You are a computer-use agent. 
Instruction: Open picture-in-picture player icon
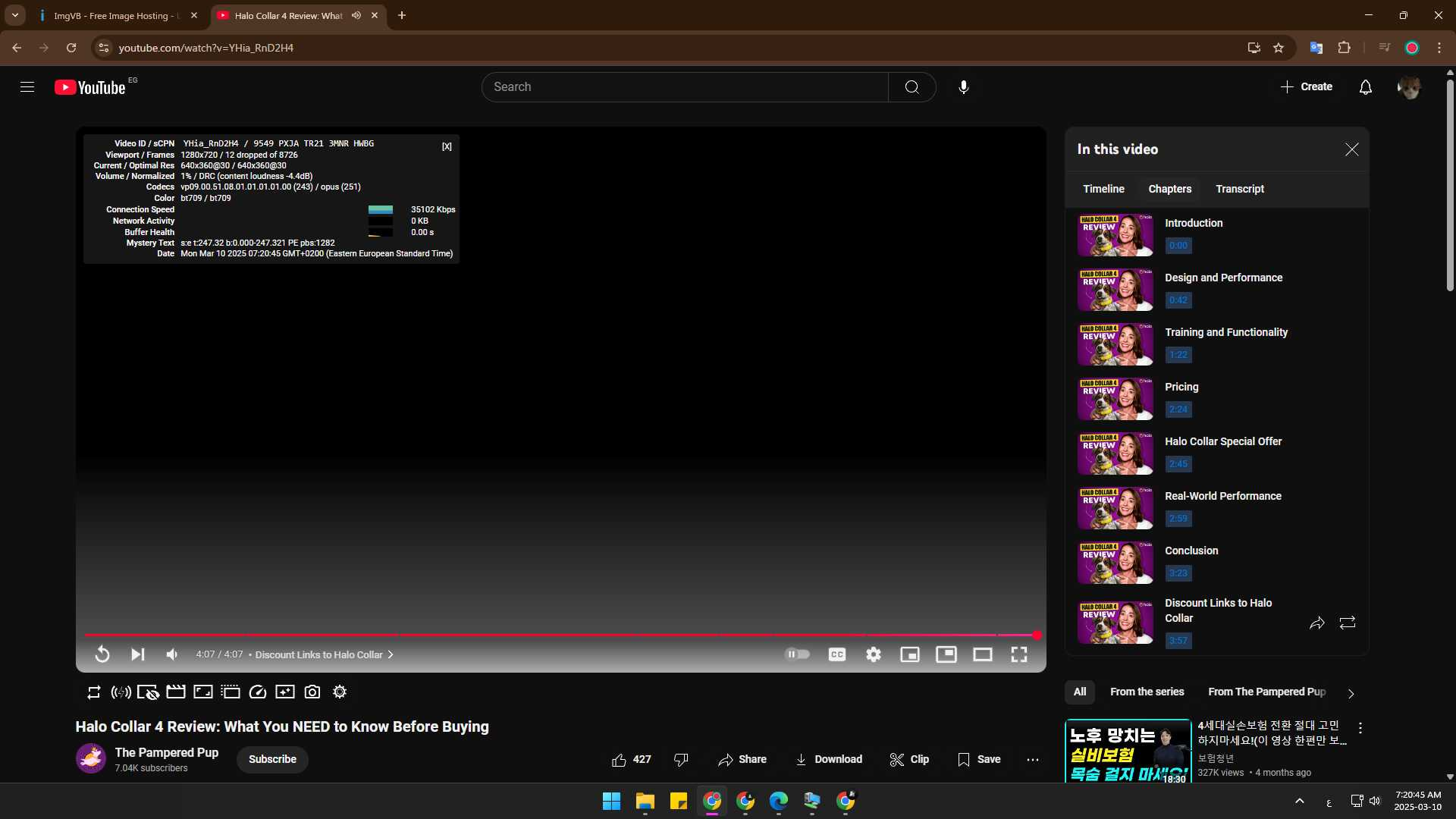pyautogui.click(x=946, y=654)
